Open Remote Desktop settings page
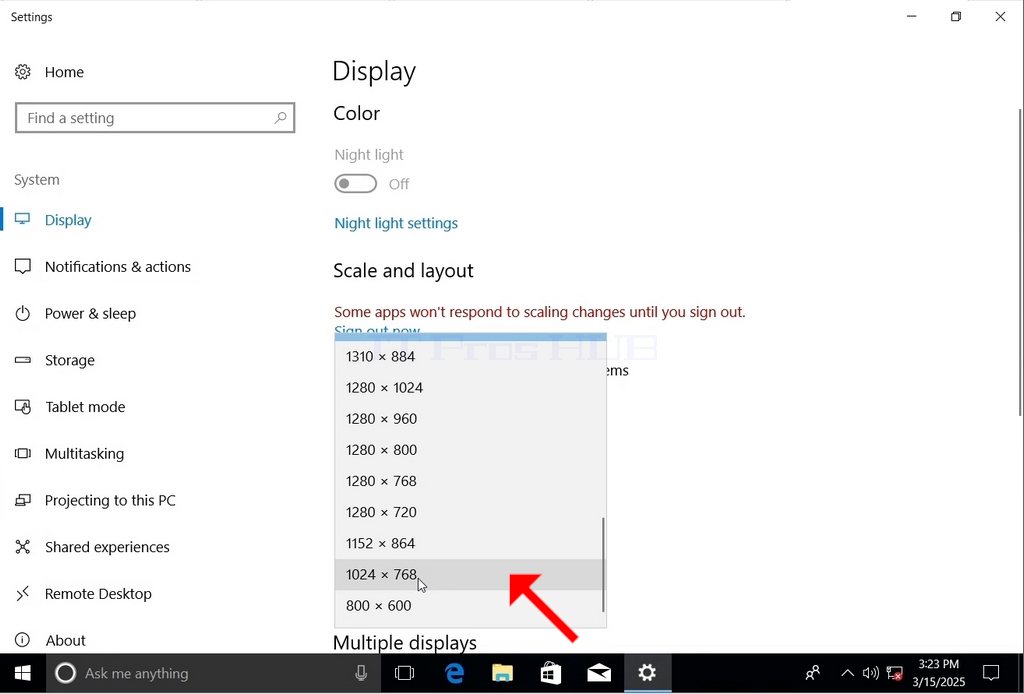 point(98,594)
